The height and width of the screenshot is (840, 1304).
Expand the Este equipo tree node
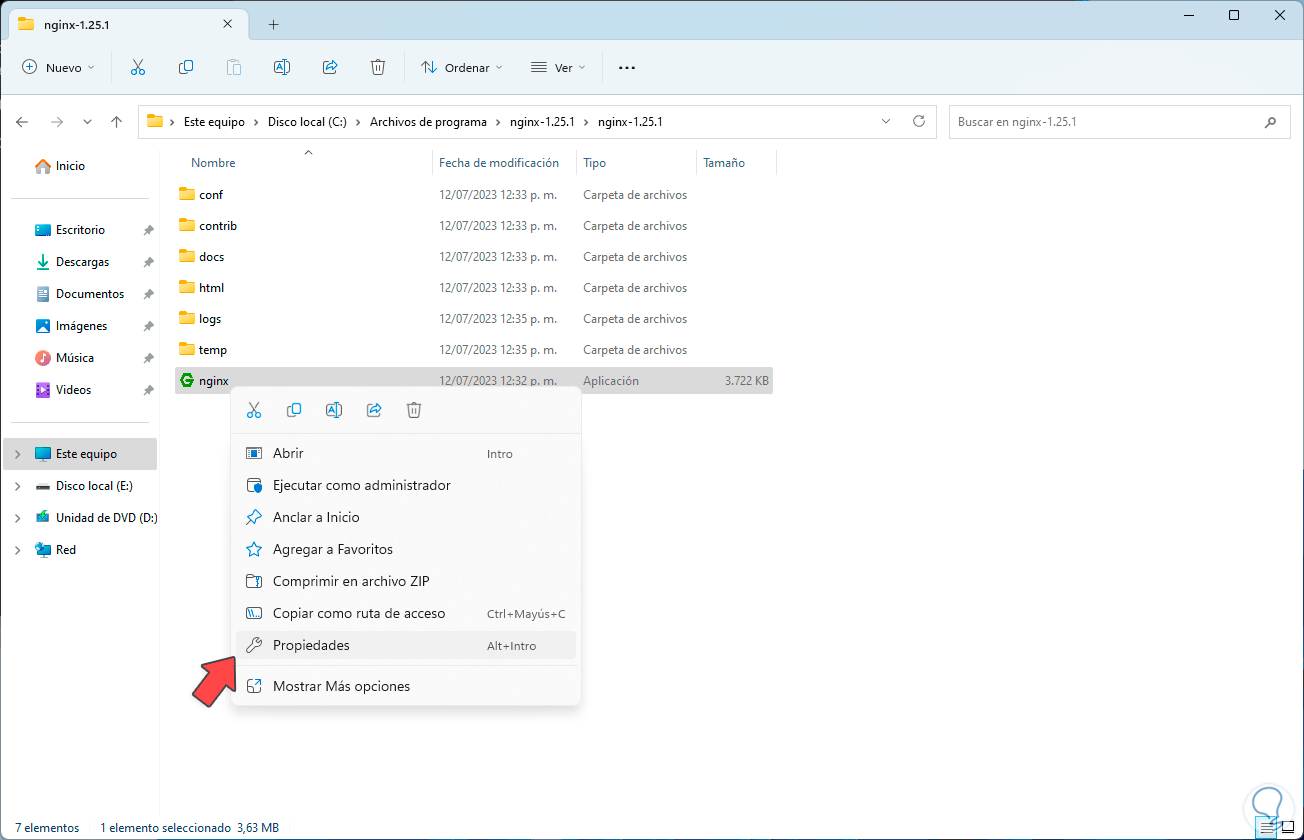click(x=17, y=454)
